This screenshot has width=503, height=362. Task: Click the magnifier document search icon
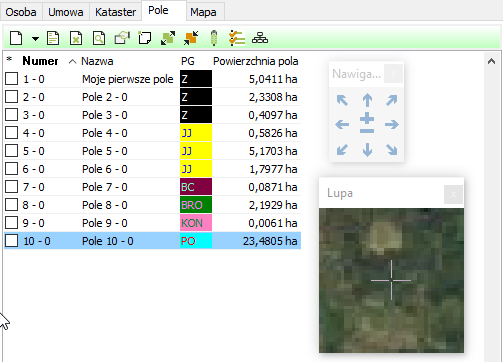(x=99, y=38)
